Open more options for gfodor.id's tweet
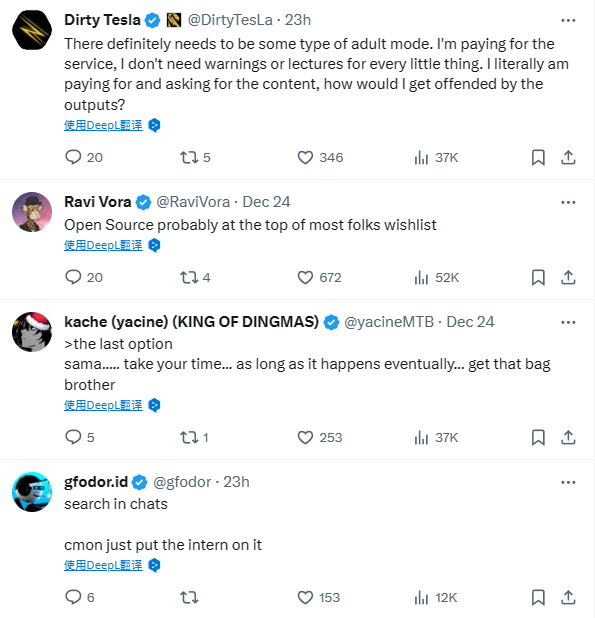This screenshot has width=595, height=618. pos(568,482)
